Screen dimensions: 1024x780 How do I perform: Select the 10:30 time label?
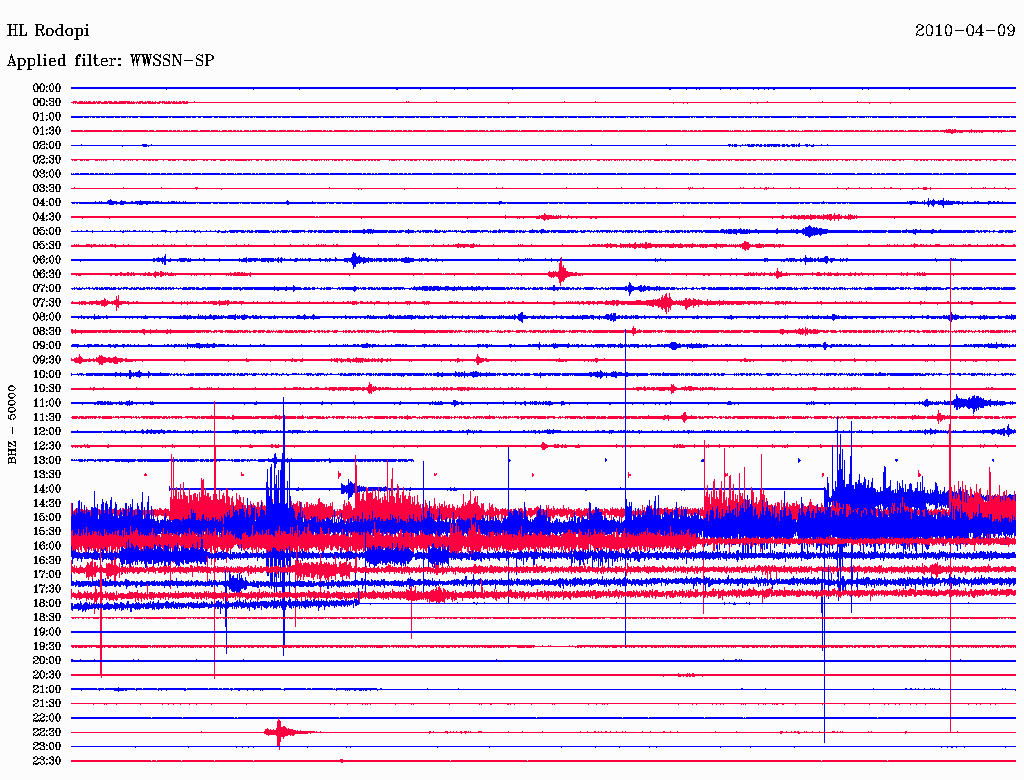47,389
